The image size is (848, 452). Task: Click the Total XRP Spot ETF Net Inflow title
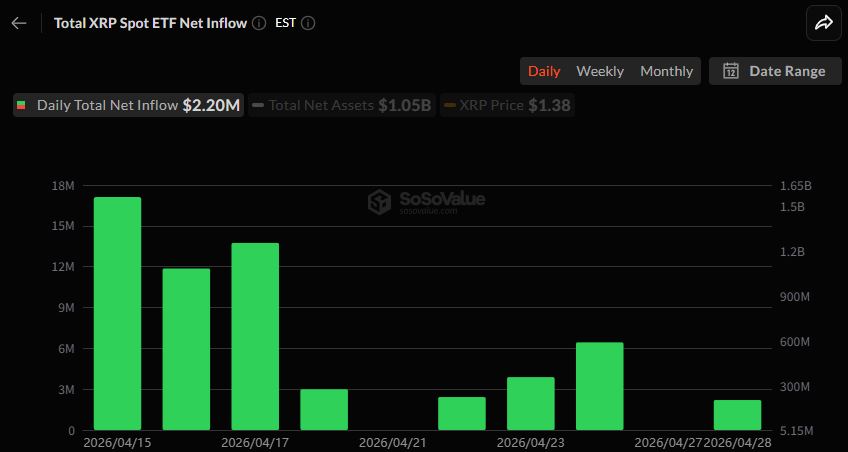pos(150,23)
